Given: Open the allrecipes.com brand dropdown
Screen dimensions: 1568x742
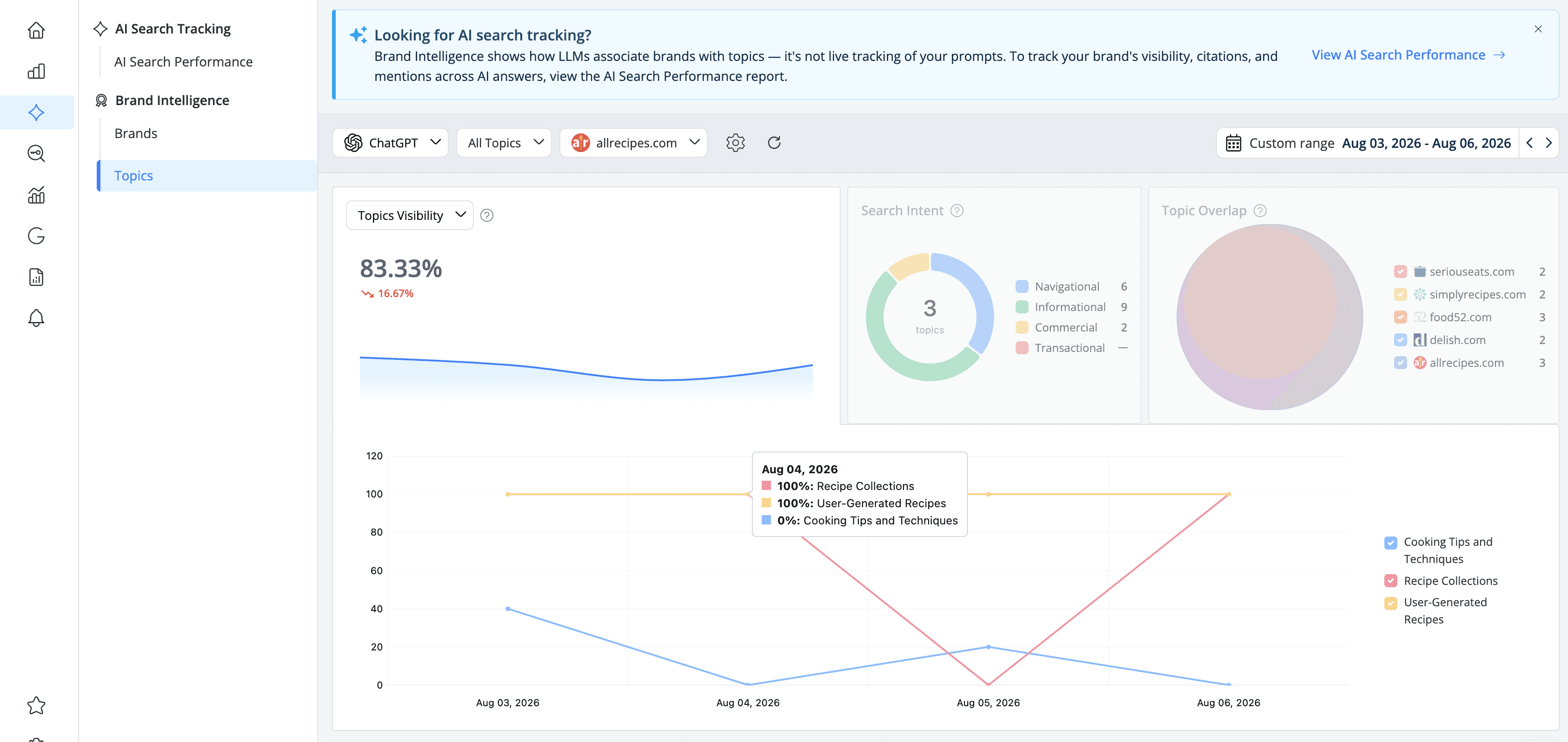Looking at the screenshot, I should pyautogui.click(x=634, y=142).
